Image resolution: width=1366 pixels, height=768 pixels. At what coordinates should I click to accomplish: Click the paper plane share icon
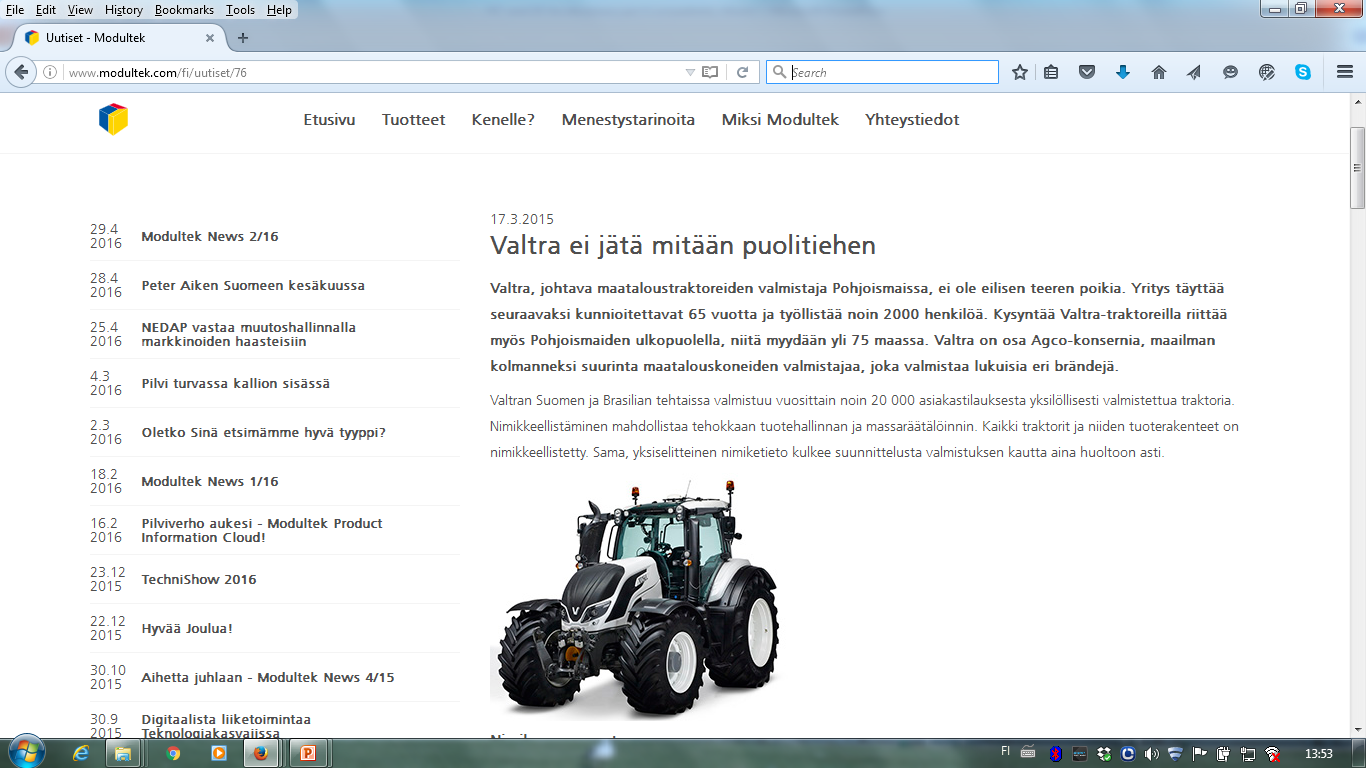[x=1194, y=72]
